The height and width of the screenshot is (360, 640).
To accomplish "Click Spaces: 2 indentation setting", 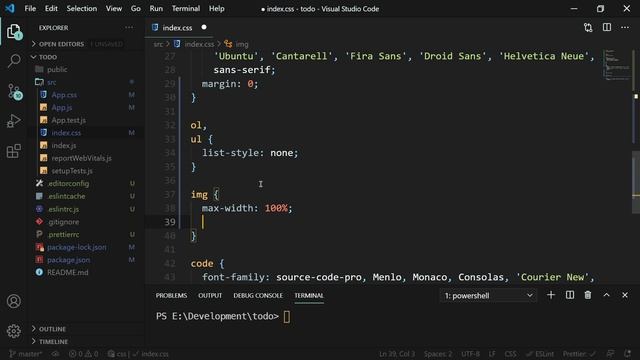I will click(x=438, y=354).
